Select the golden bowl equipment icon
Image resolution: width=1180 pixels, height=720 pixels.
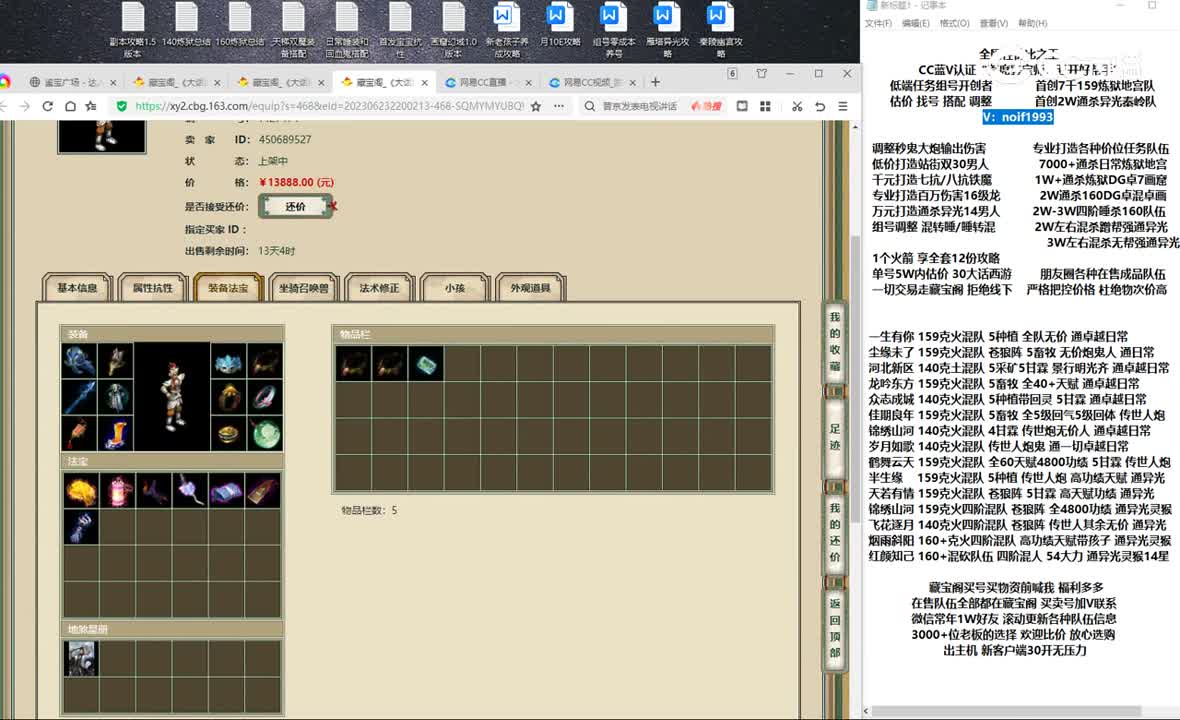point(228,433)
